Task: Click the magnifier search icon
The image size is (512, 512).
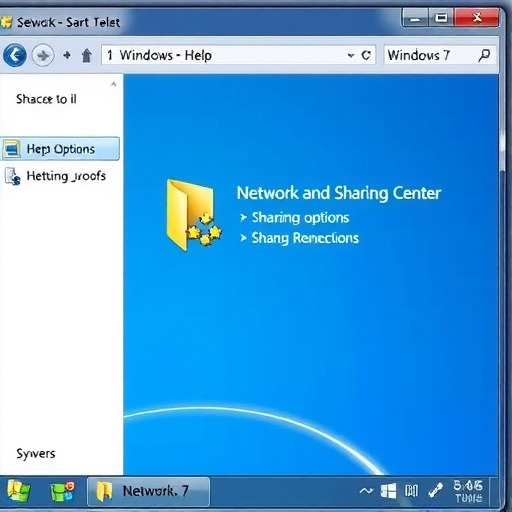Action: point(484,55)
